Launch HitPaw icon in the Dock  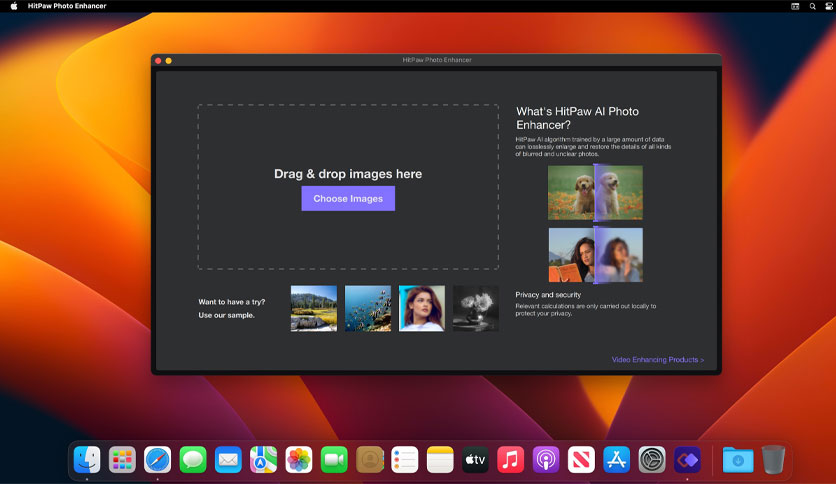[x=687, y=459]
